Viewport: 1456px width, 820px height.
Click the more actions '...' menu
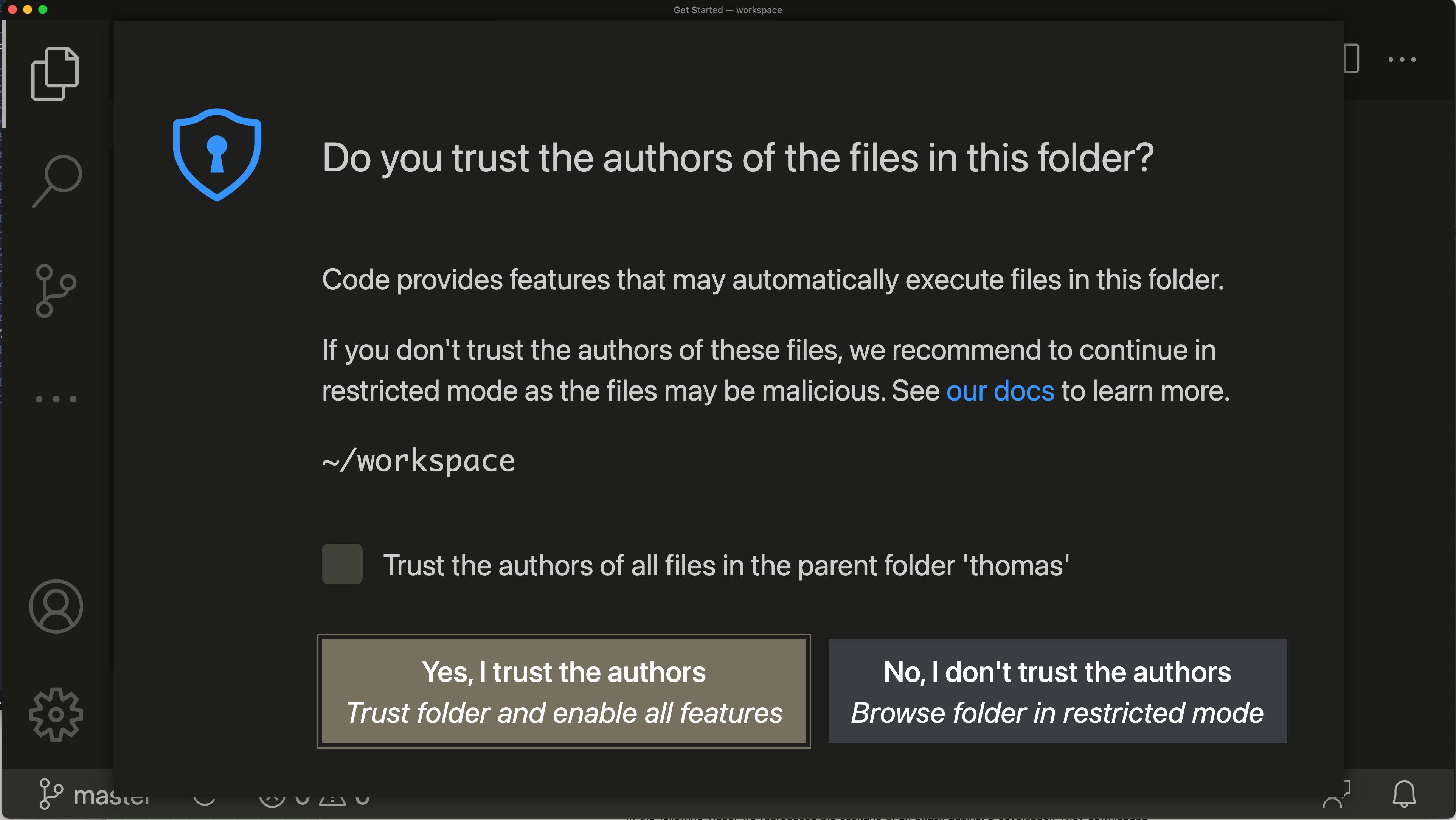click(1403, 59)
